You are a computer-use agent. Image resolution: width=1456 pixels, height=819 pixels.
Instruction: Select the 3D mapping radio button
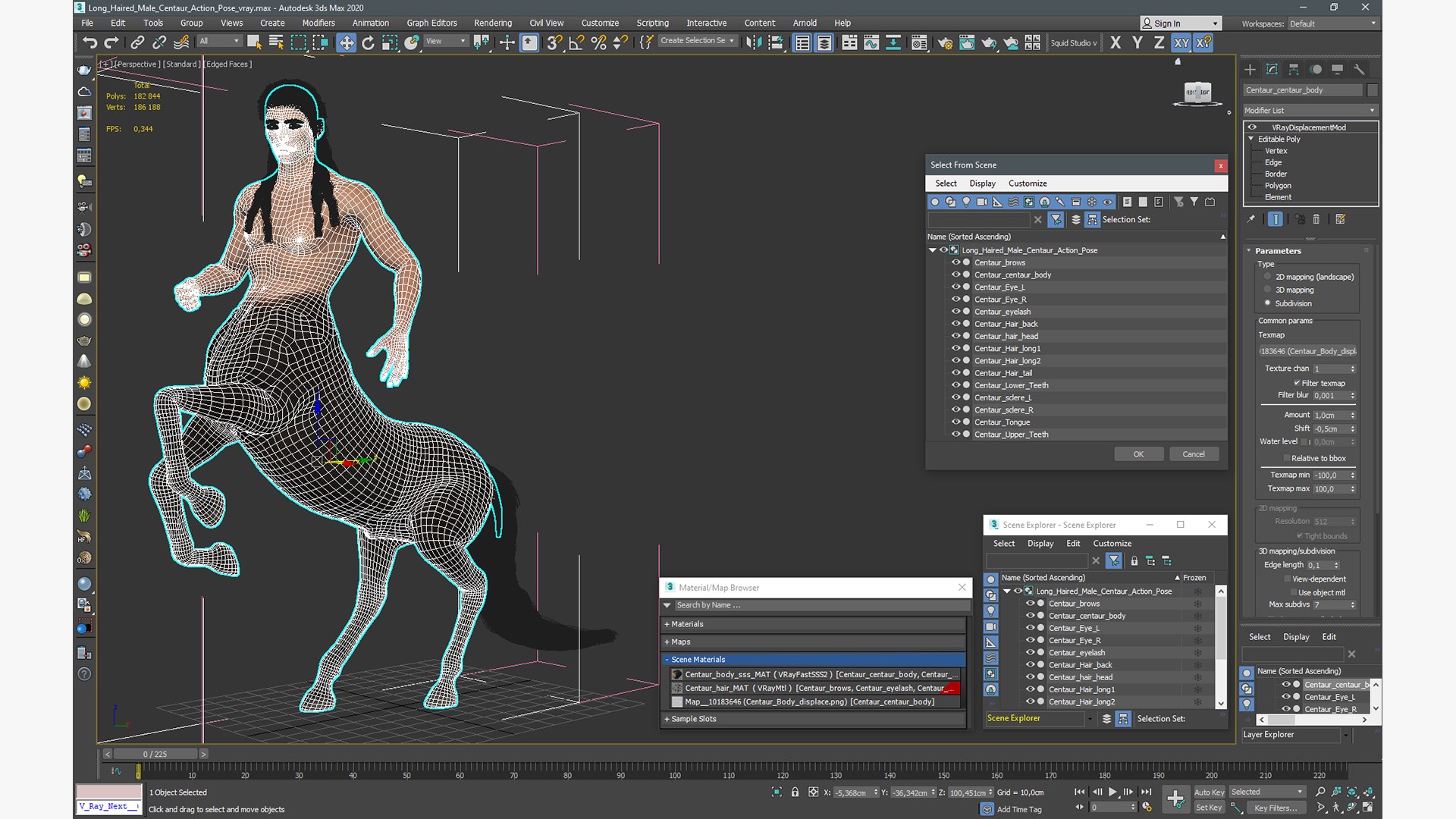[x=1267, y=290]
